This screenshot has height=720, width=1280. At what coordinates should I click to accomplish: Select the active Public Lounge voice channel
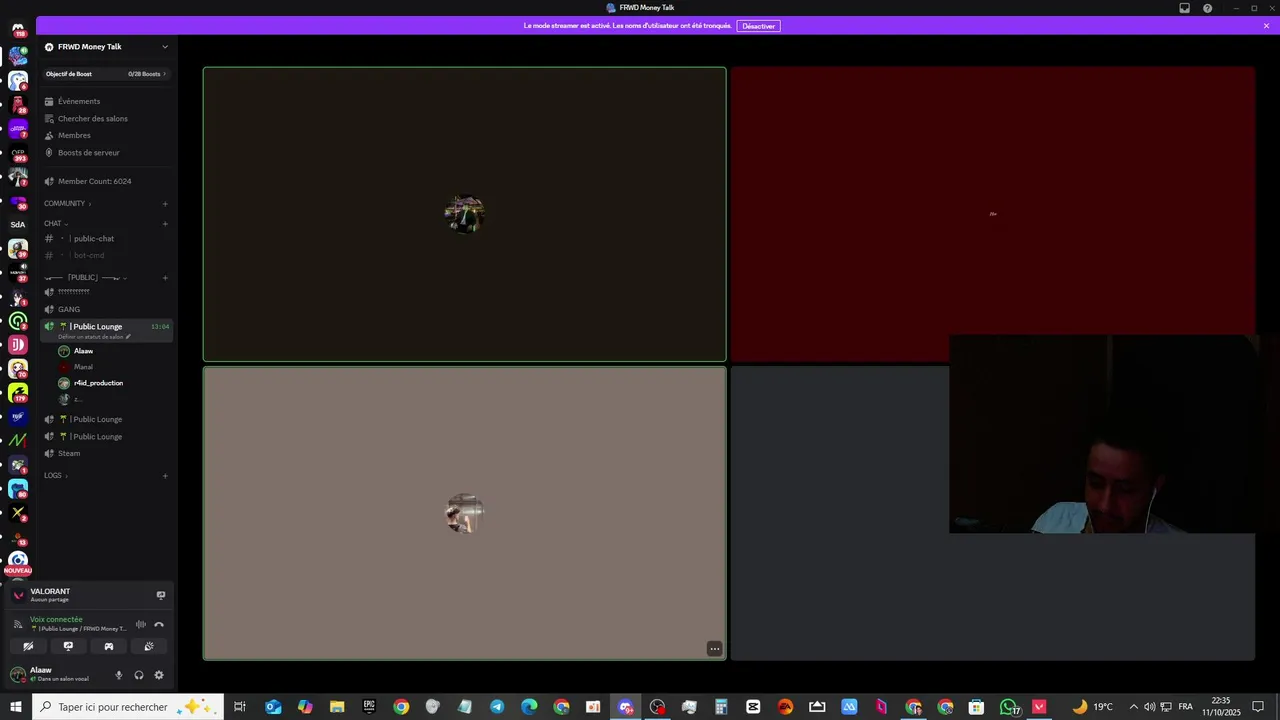tap(105, 326)
